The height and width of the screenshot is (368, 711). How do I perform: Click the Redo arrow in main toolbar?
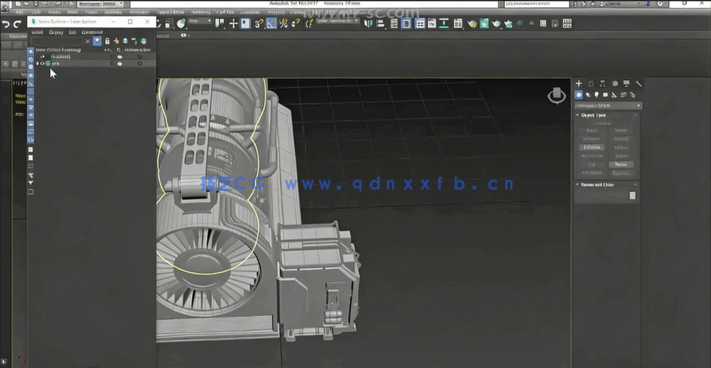tap(17, 24)
